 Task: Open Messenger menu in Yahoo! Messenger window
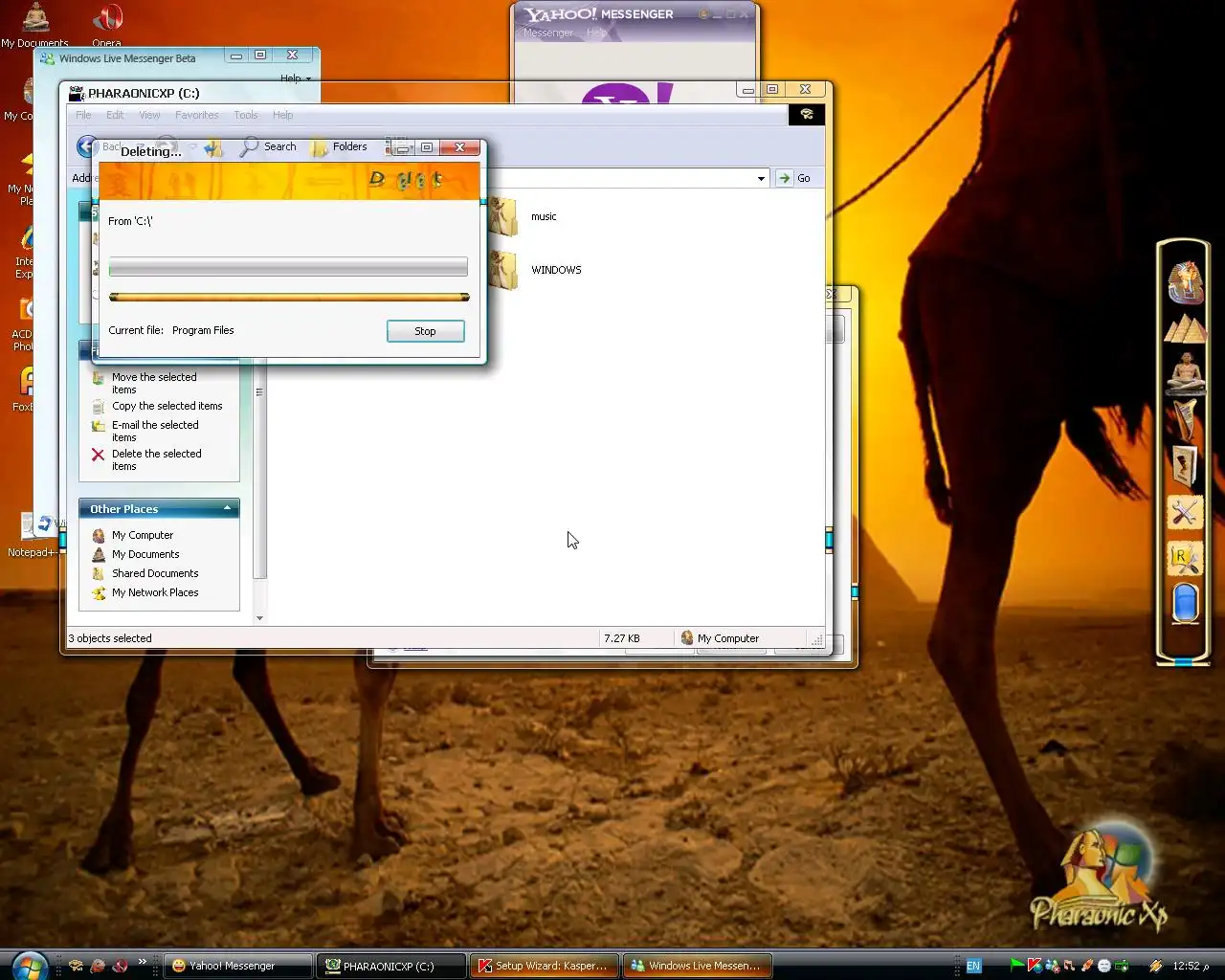[547, 33]
